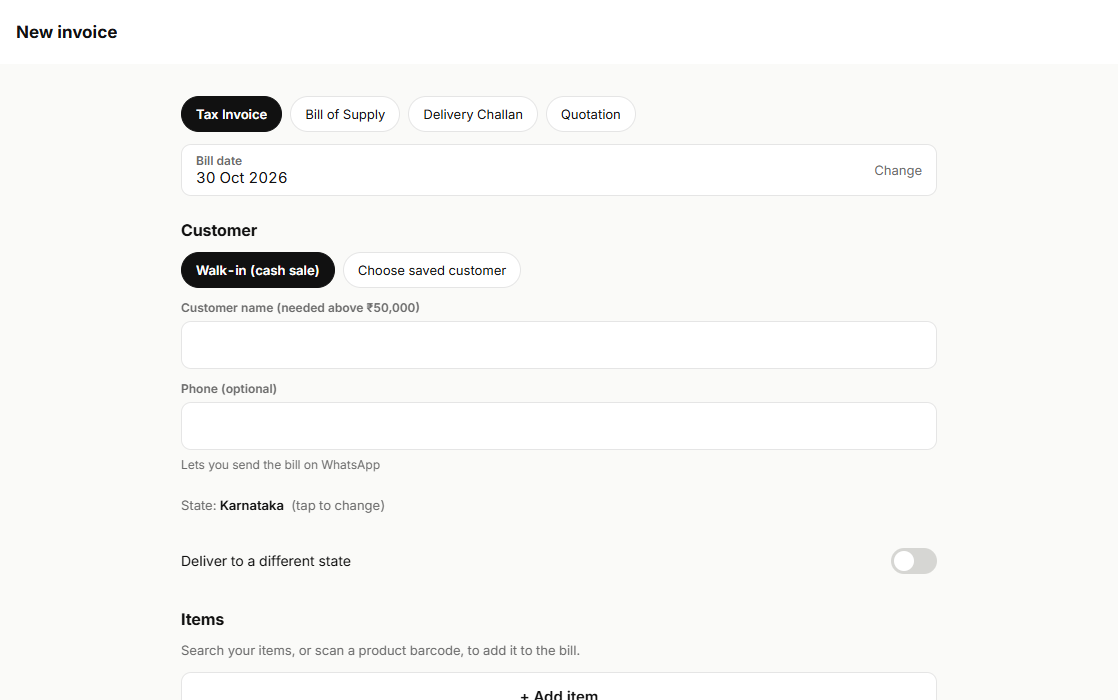Switch to Bill of Supply
Viewport: 1118px width, 700px height.
point(345,114)
